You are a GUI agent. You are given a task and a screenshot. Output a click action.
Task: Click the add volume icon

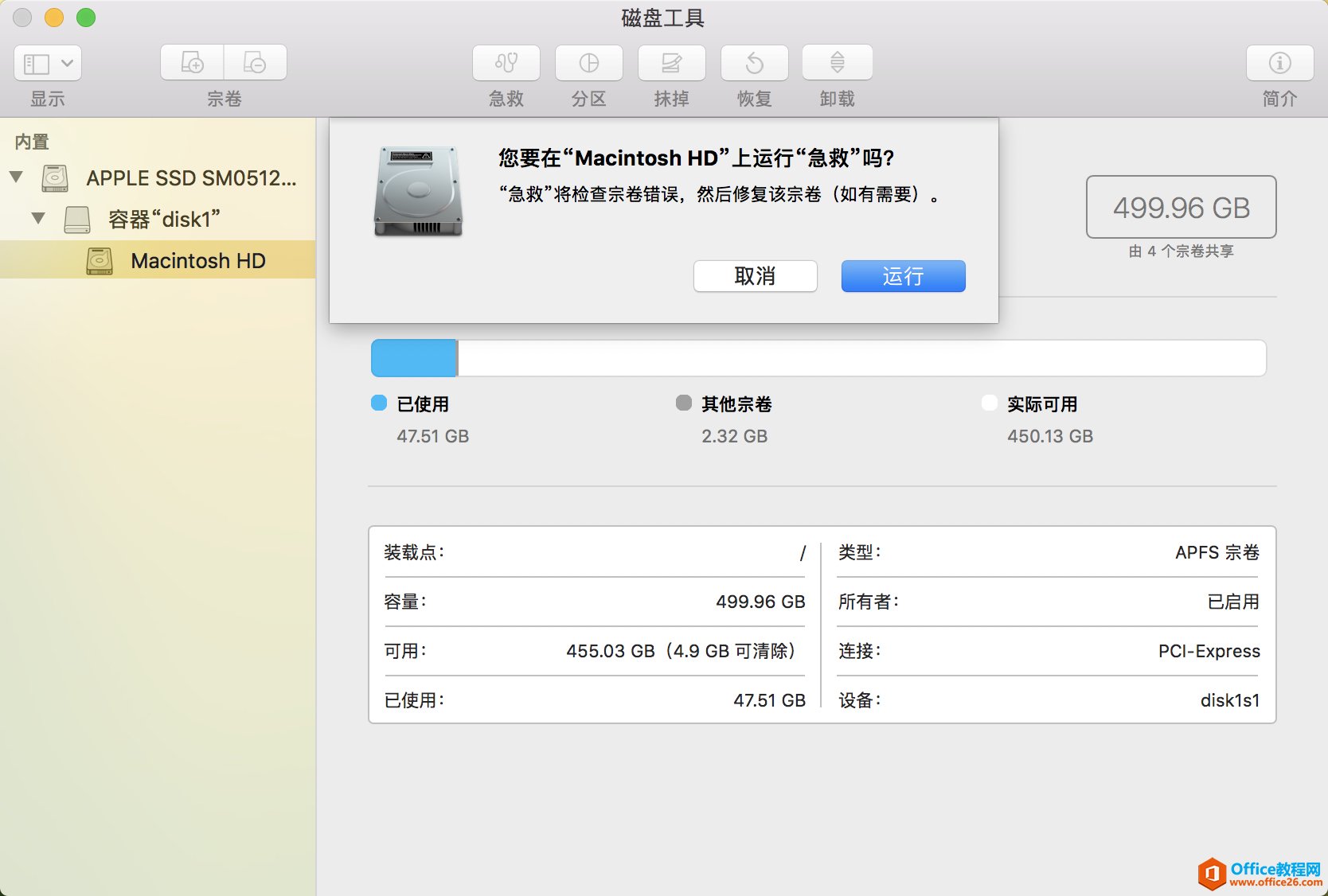tap(192, 63)
